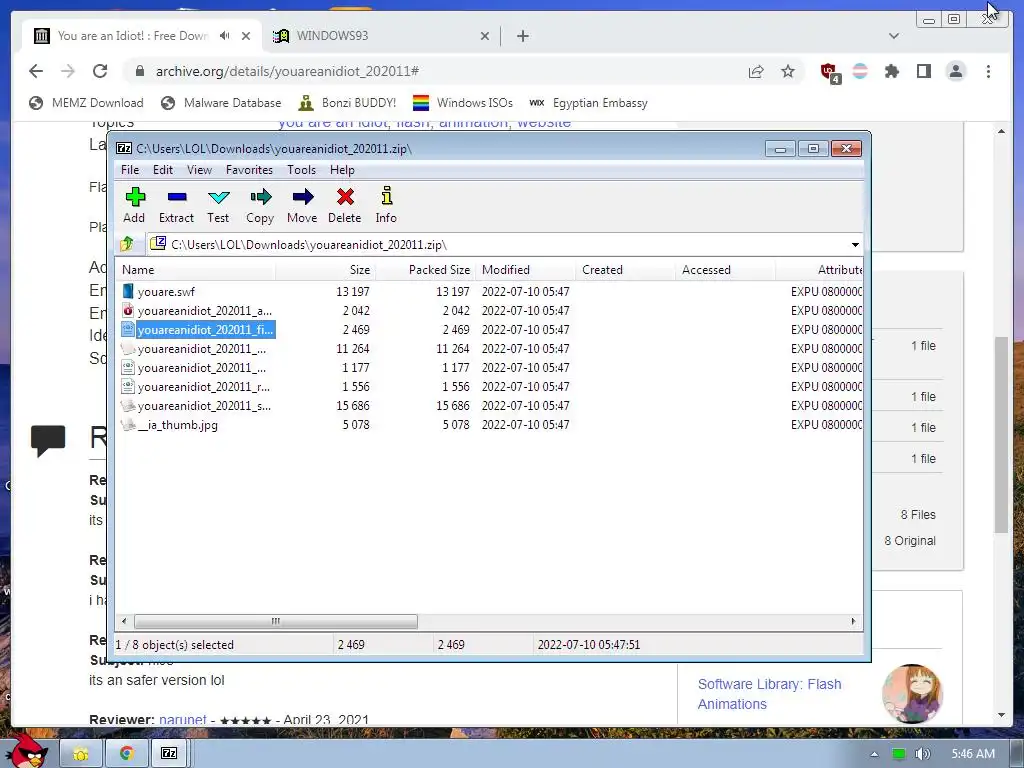Click the taskbar clock showing 5:46 AM
This screenshot has height=768, width=1024.
973,754
